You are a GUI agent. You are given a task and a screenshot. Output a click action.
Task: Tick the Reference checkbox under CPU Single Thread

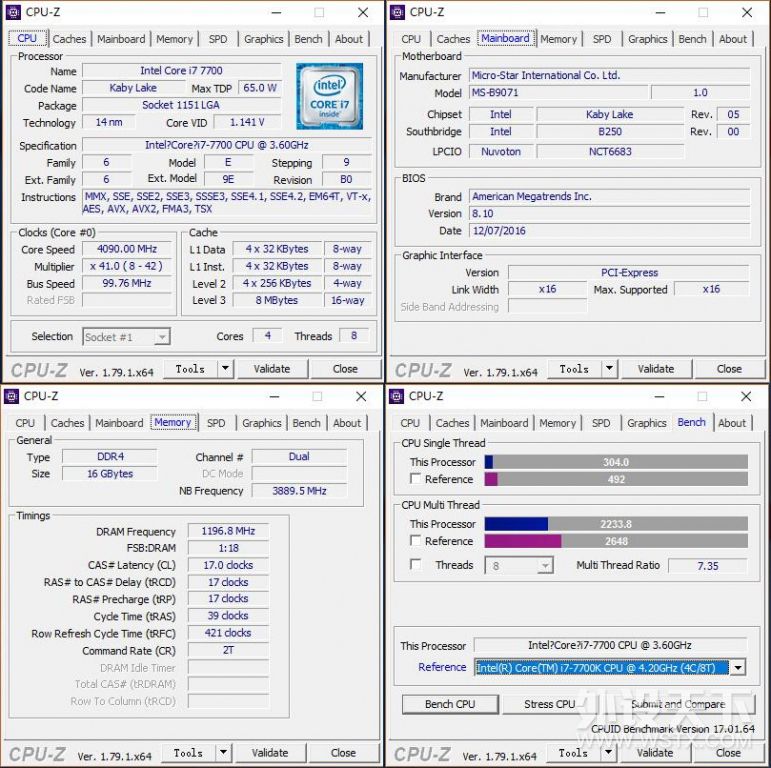coord(415,478)
